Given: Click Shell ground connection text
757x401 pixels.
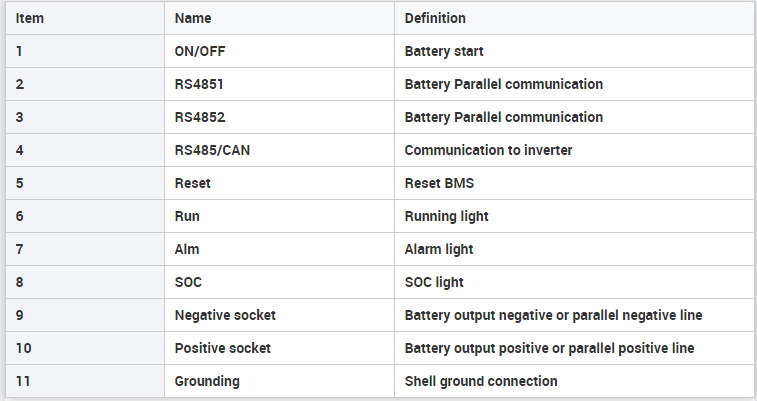Looking at the screenshot, I should click(481, 381).
